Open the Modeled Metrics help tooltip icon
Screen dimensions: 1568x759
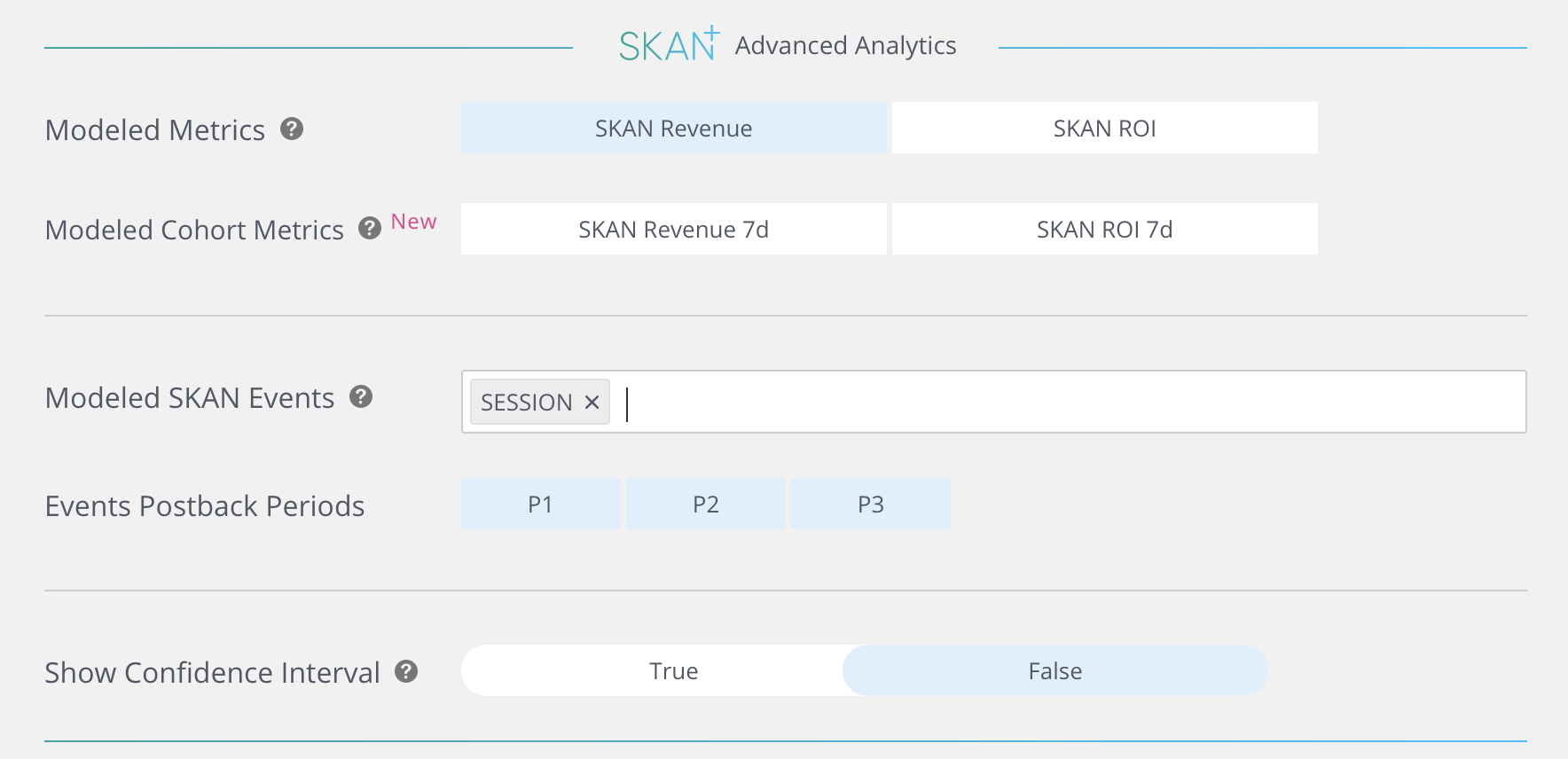(292, 129)
